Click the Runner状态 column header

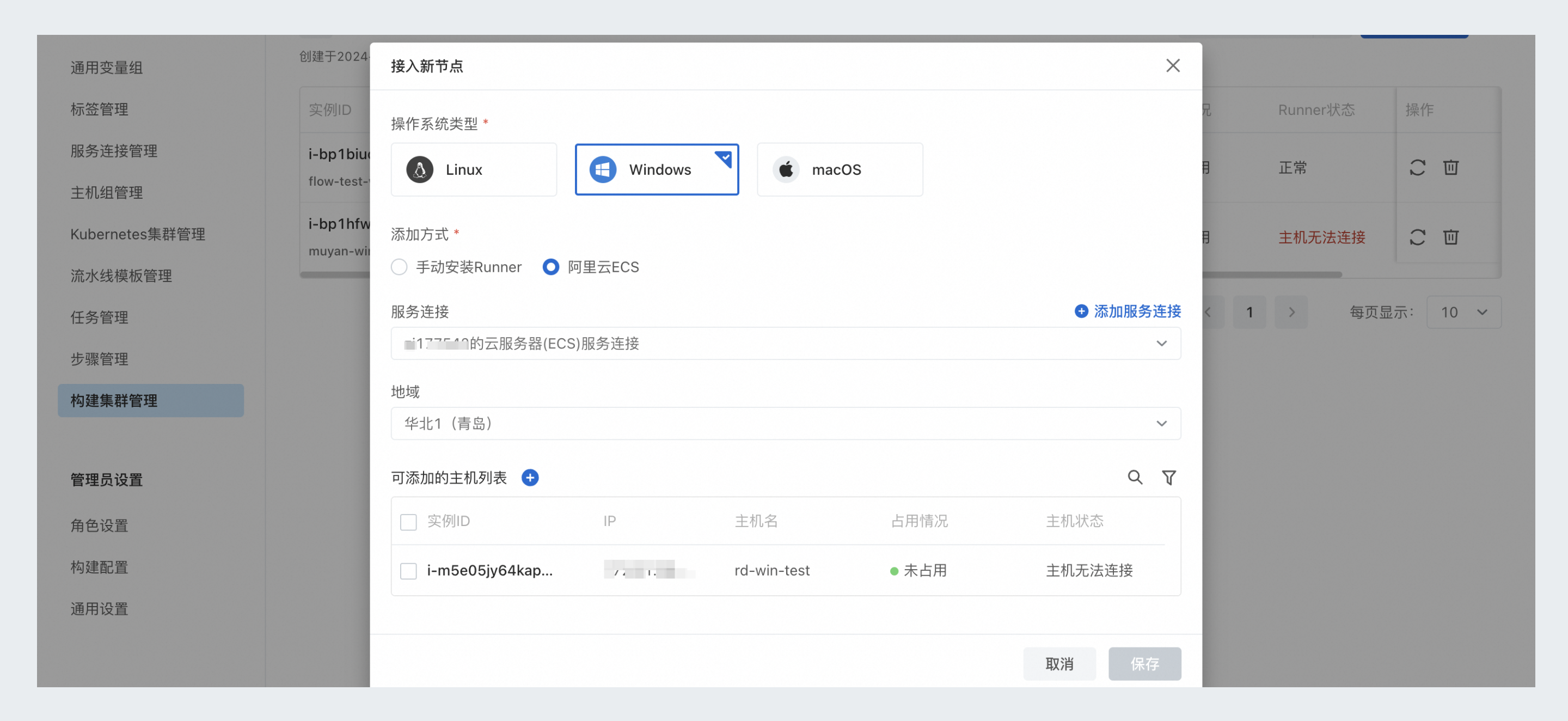click(1316, 109)
